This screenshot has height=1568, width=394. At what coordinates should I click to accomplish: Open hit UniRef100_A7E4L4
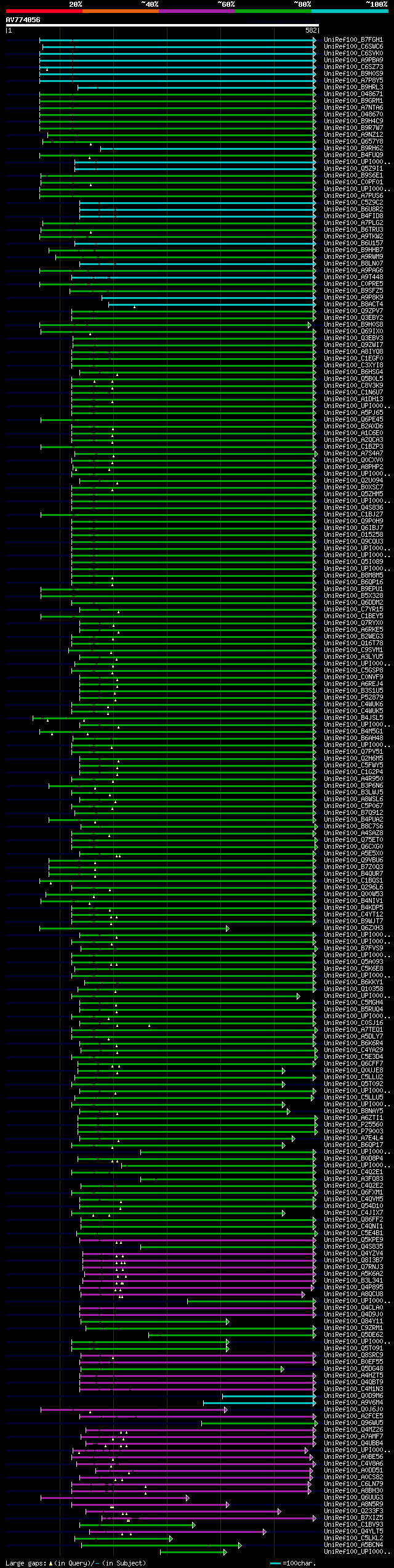(x=353, y=1138)
